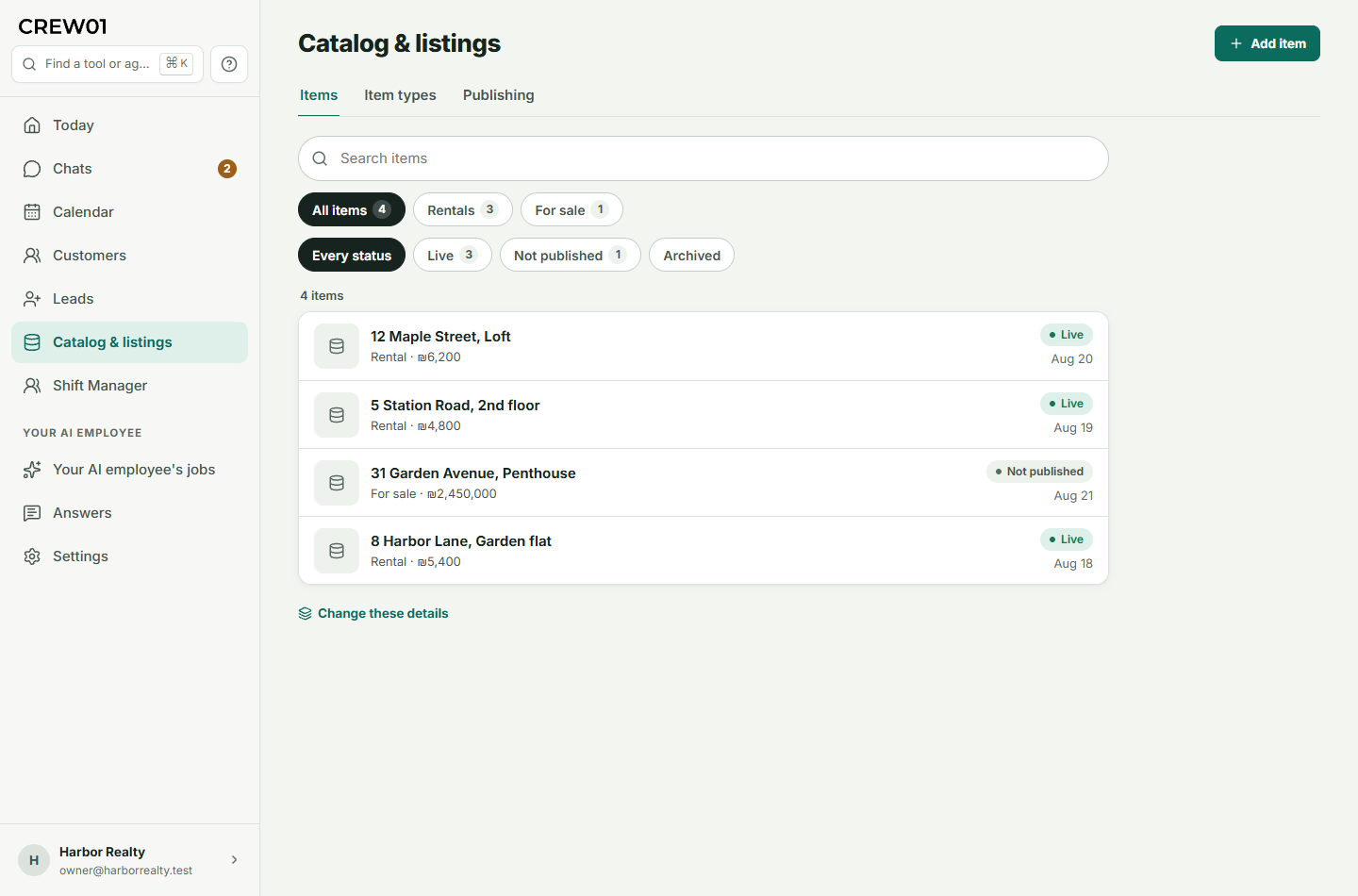Click the Calendar icon in sidebar
Viewport: 1358px width, 896px height.
click(32, 212)
